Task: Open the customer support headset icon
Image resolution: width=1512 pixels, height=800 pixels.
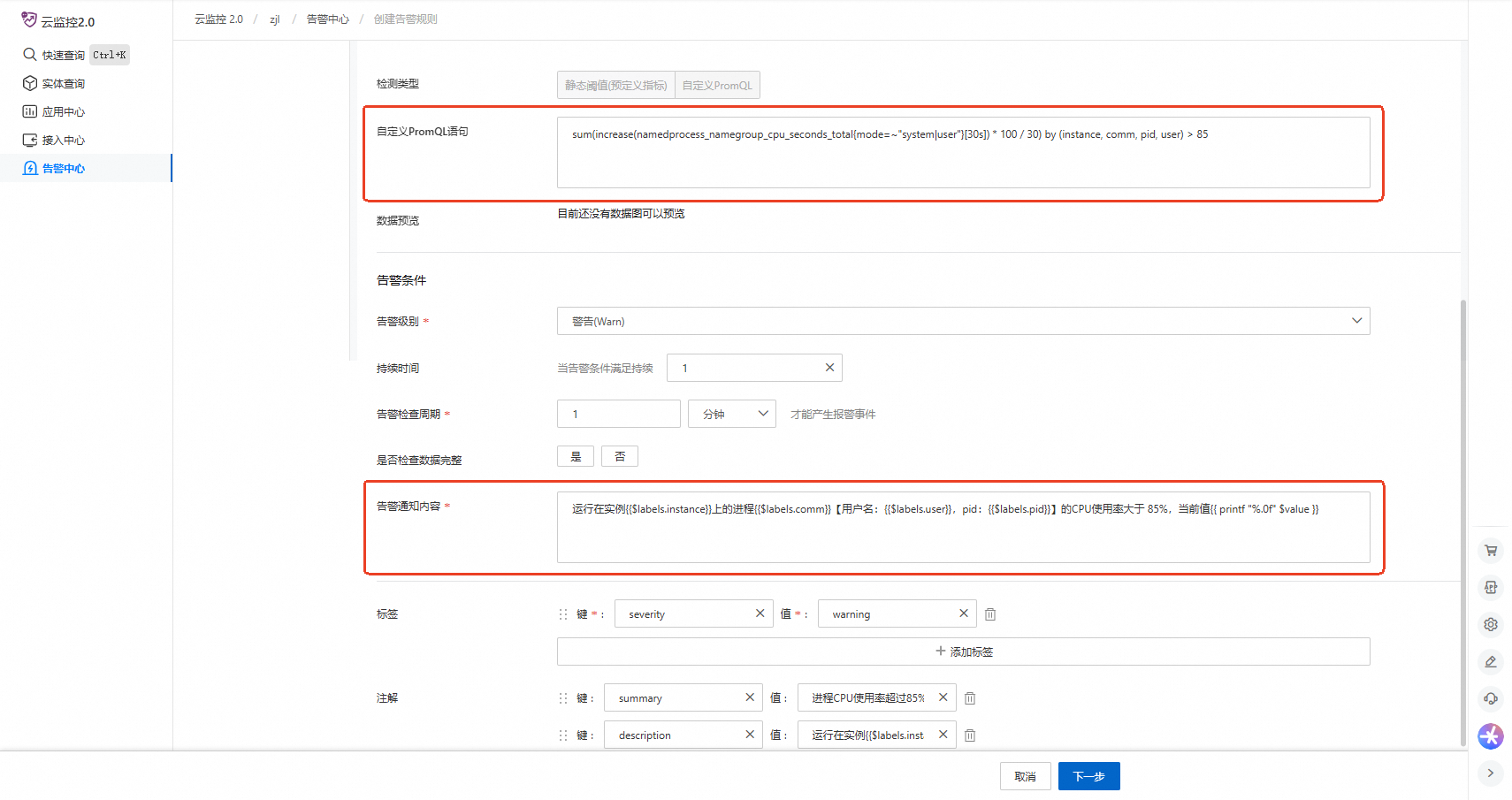Action: click(x=1491, y=698)
